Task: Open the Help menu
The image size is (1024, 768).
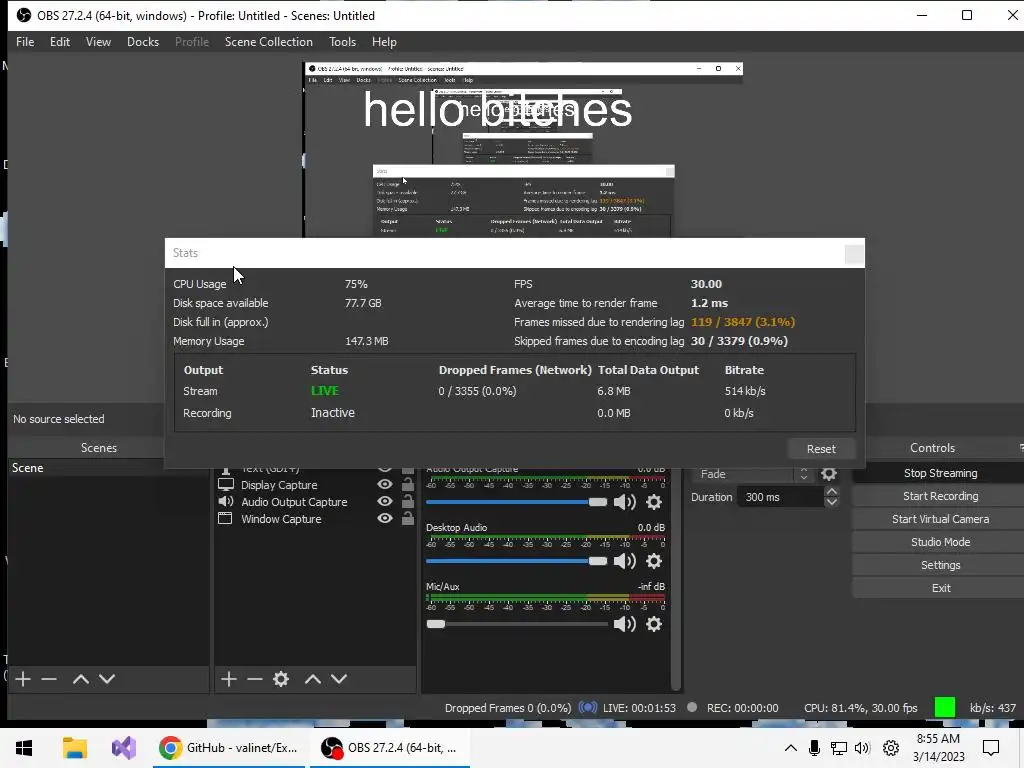Action: click(x=384, y=42)
